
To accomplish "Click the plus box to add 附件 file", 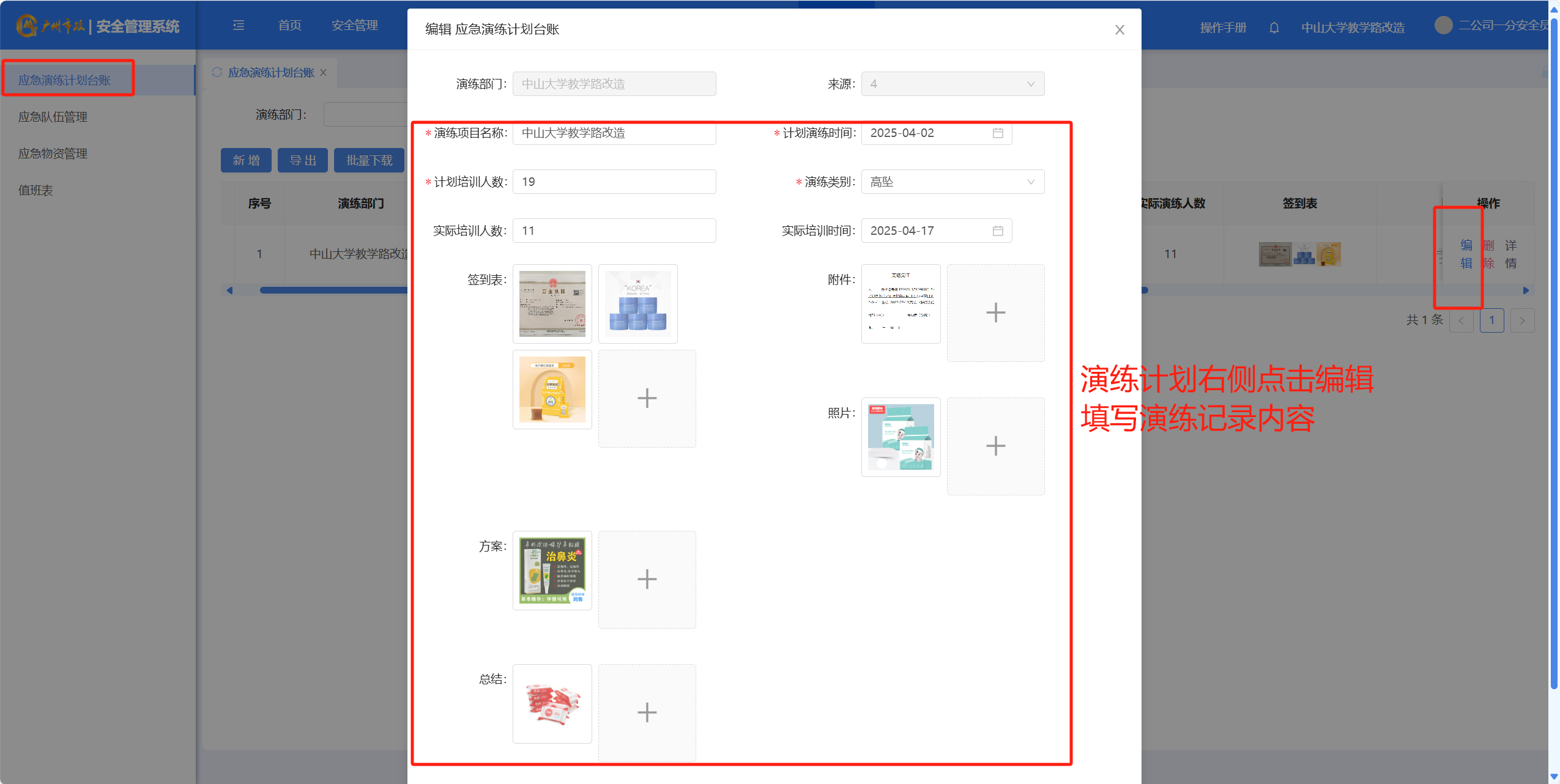I will (995, 312).
